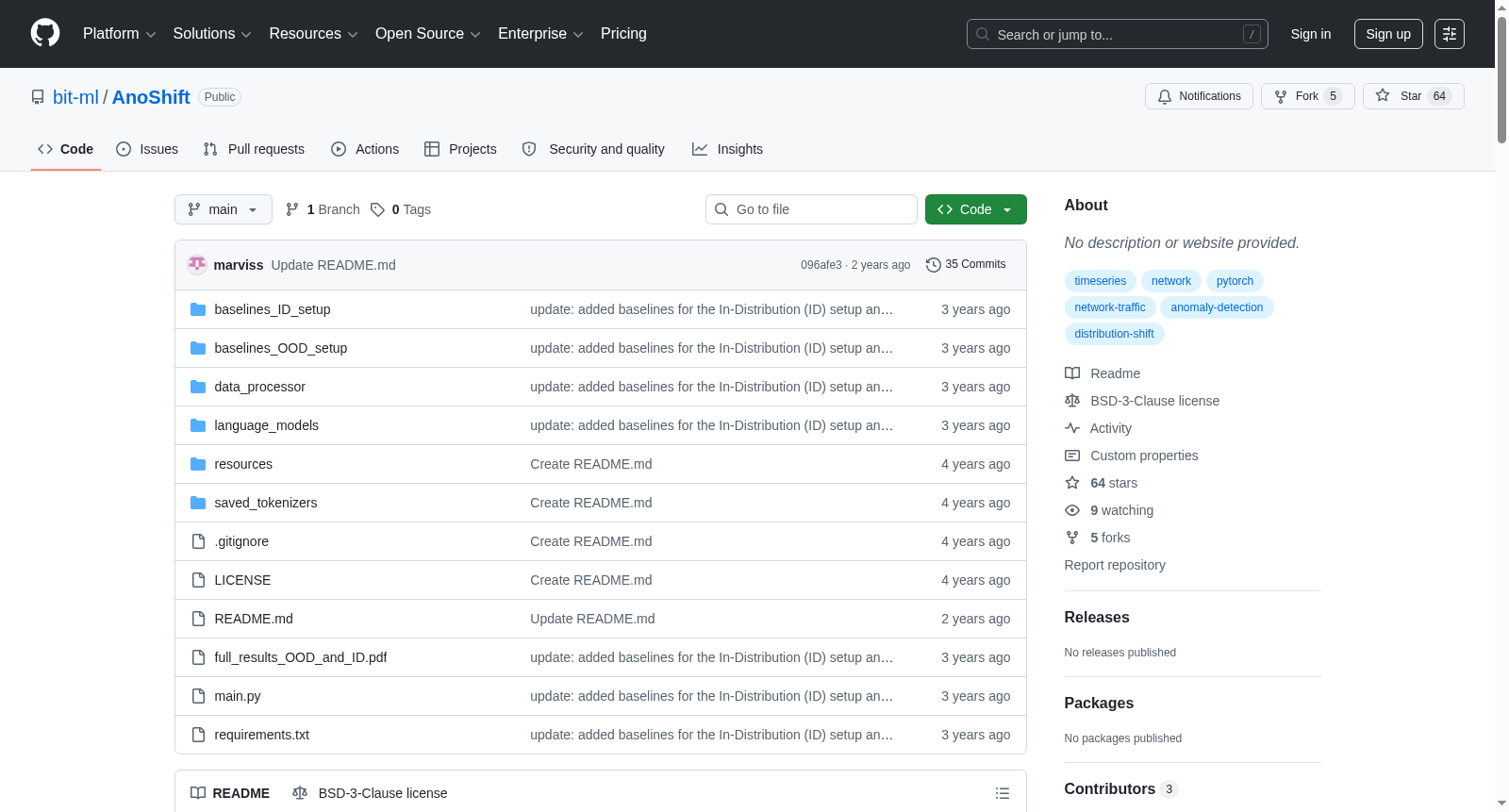Image resolution: width=1509 pixels, height=812 pixels.
Task: Open the global navigation settings icon
Action: point(1450,34)
